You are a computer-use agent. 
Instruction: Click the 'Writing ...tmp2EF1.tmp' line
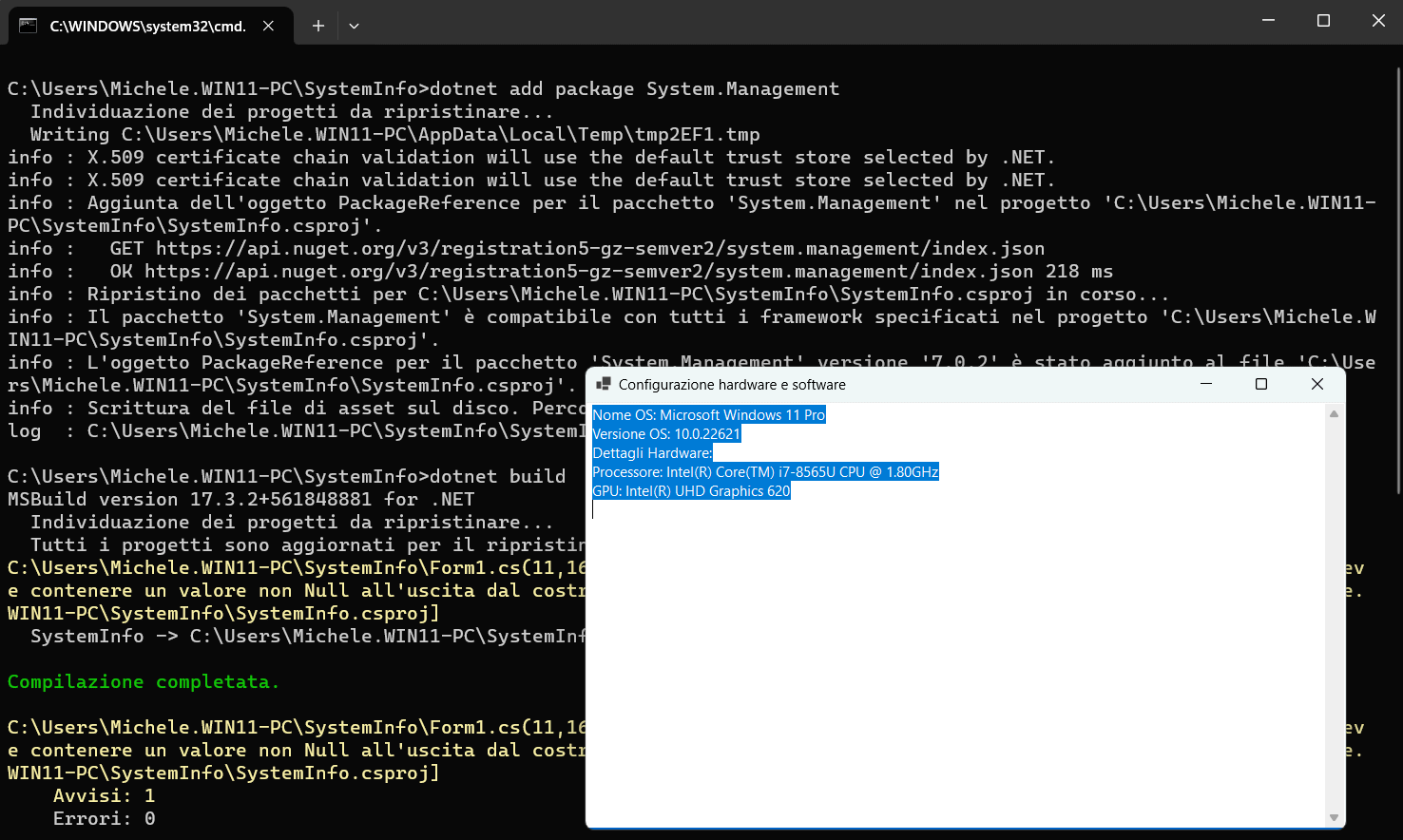coord(395,135)
